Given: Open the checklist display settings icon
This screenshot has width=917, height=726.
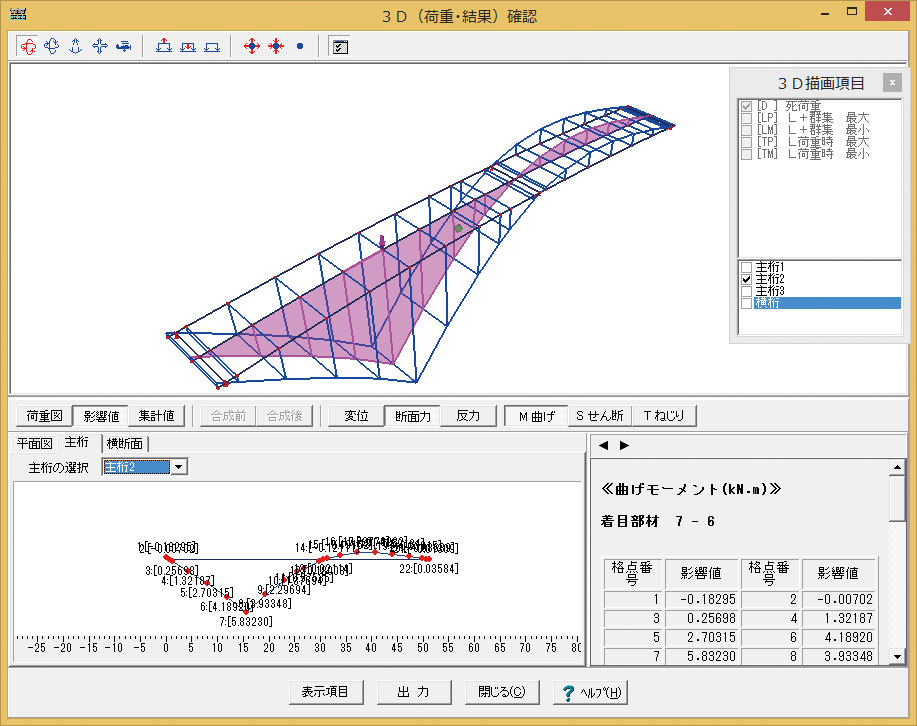Looking at the screenshot, I should pos(340,46).
